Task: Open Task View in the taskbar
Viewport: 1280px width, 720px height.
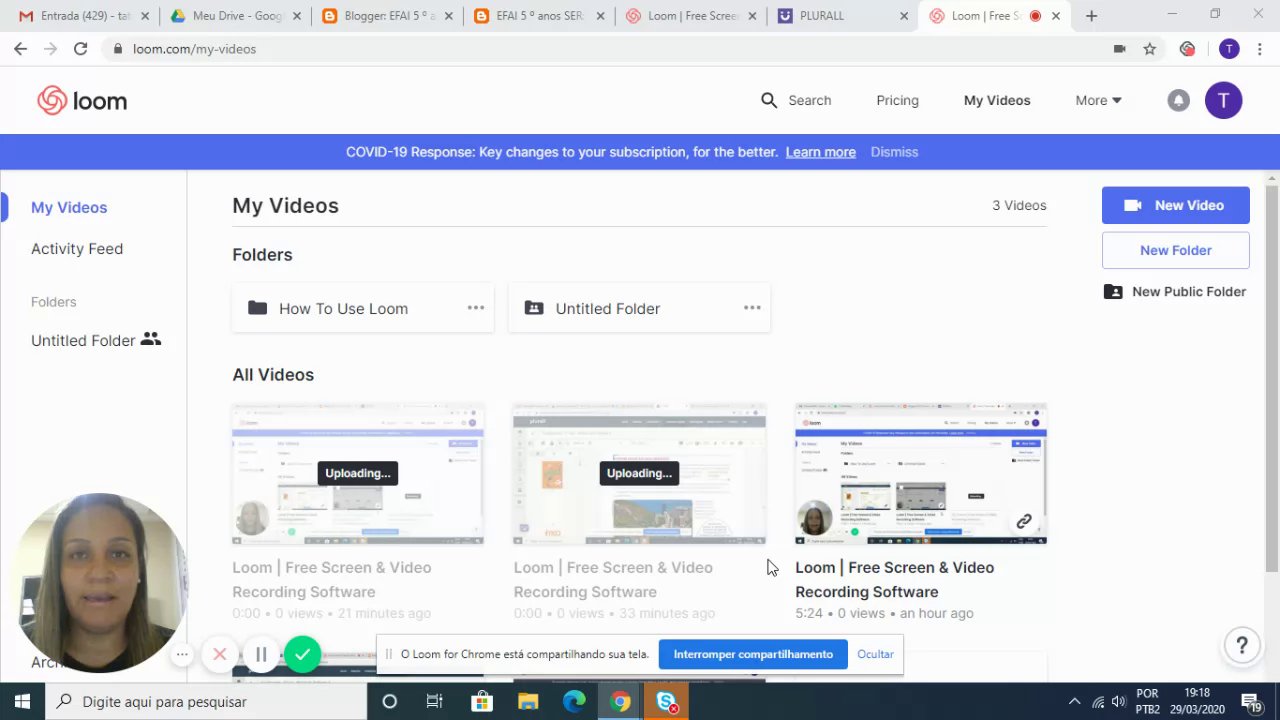Action: click(435, 701)
